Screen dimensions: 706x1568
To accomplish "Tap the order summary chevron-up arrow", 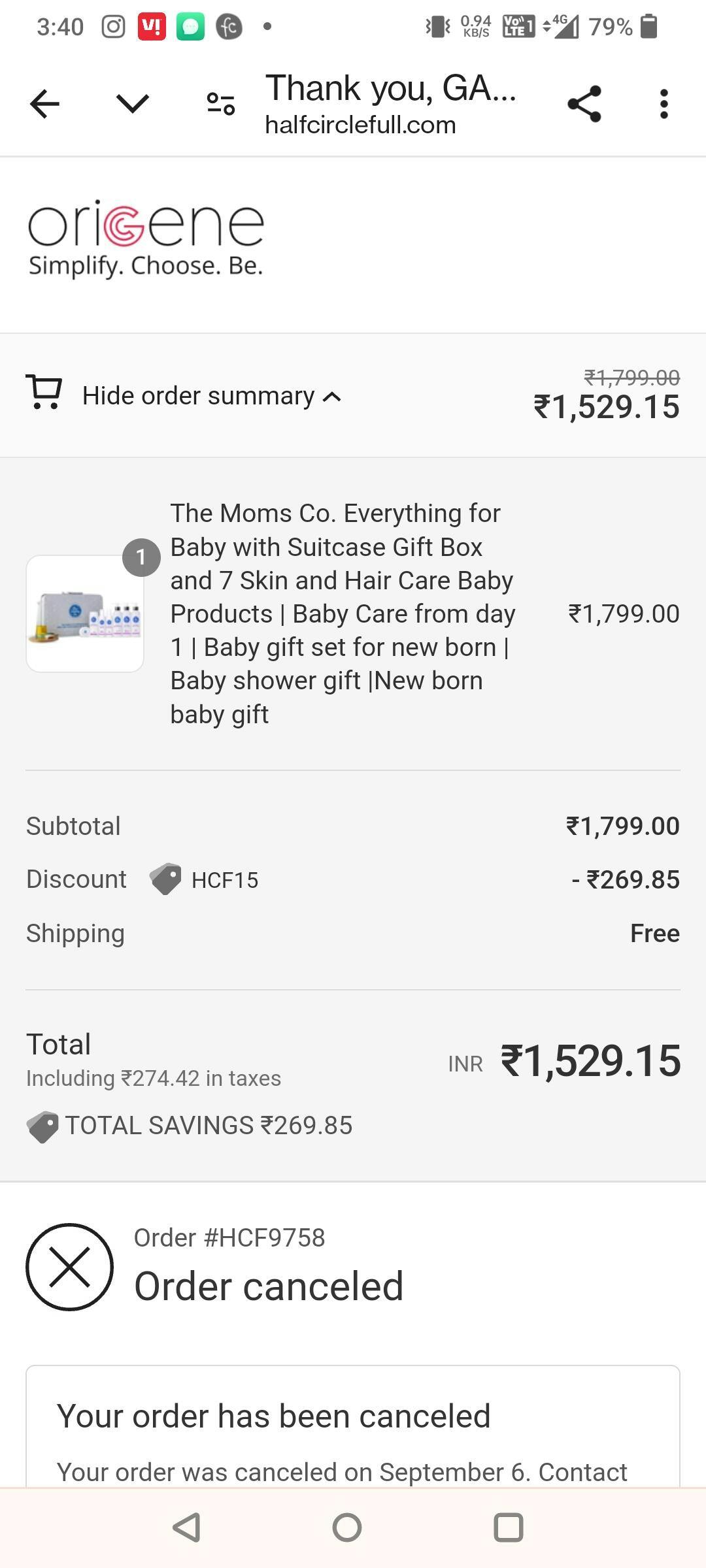I will [332, 397].
